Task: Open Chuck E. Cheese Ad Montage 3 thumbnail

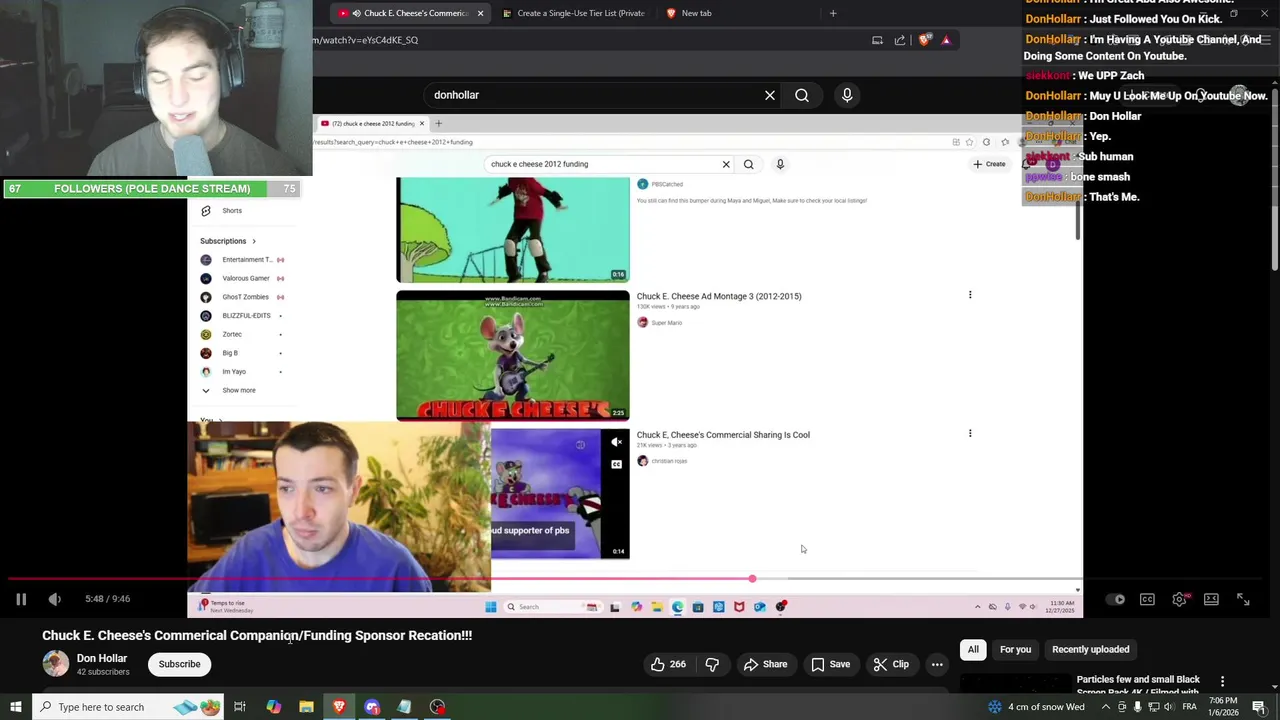Action: pos(513,355)
